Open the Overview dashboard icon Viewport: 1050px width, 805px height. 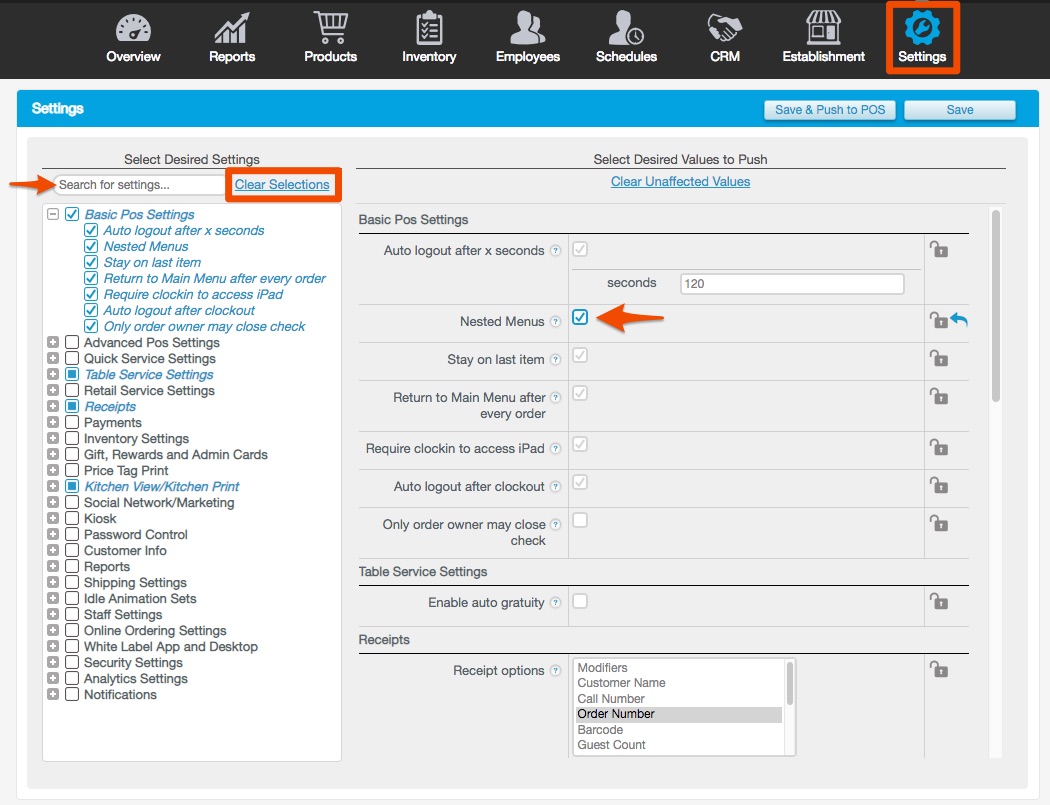pyautogui.click(x=133, y=26)
